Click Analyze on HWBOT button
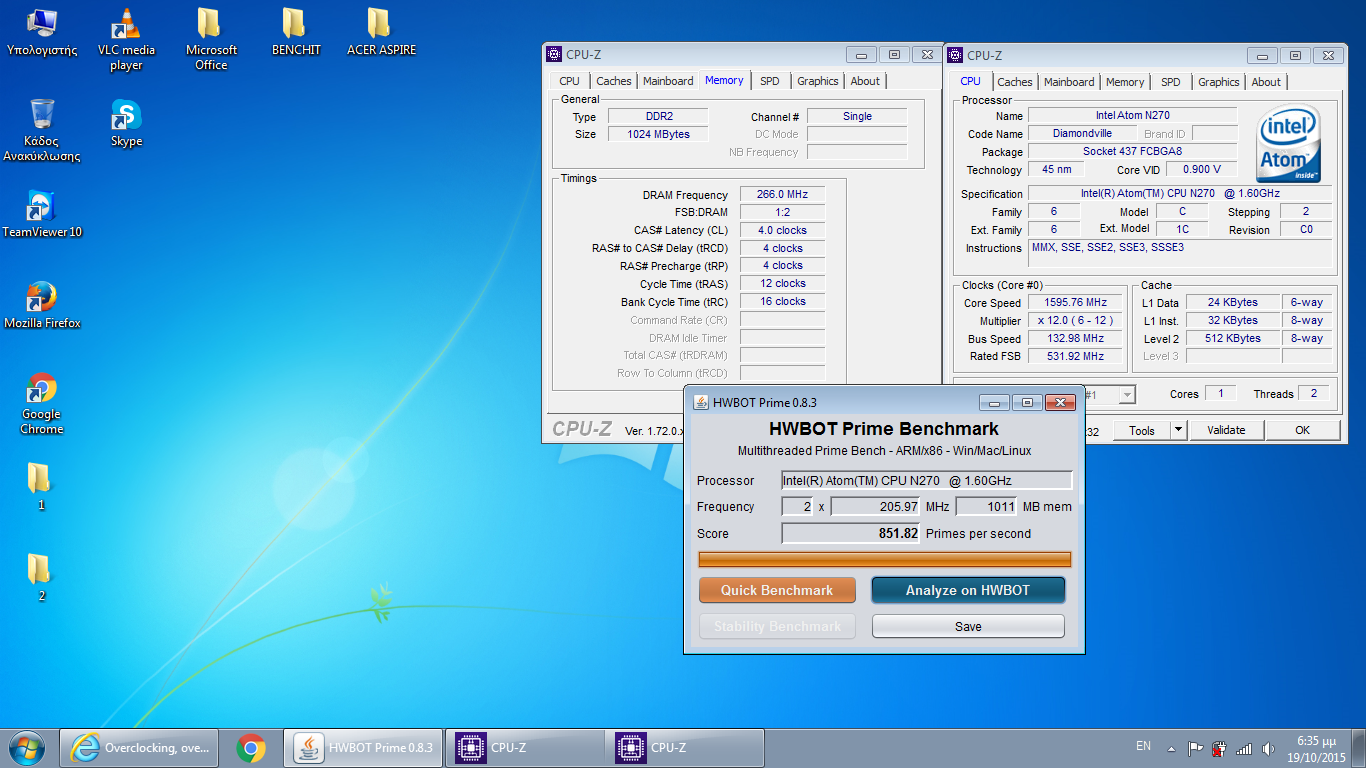The image size is (1366, 768). click(x=968, y=590)
